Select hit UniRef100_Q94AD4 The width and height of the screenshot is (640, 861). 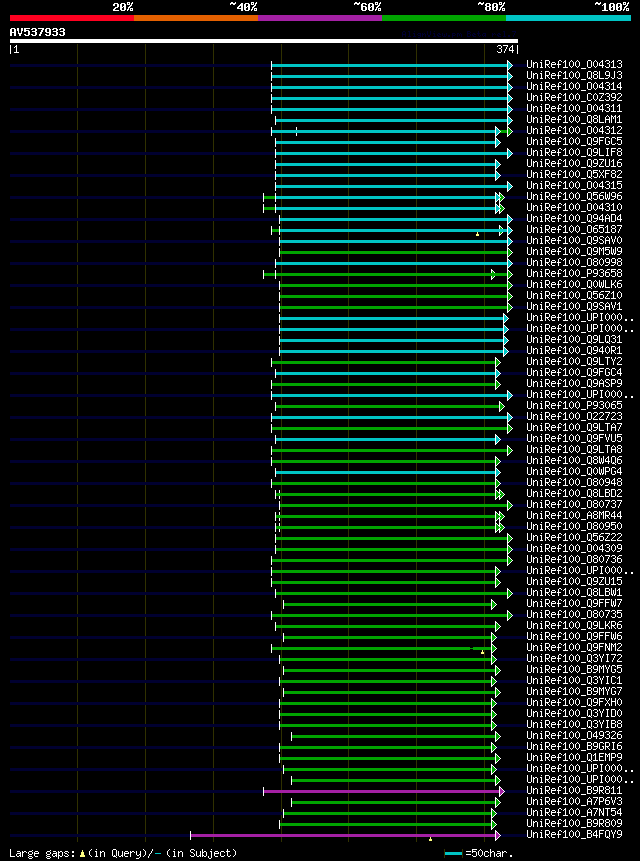574,219
